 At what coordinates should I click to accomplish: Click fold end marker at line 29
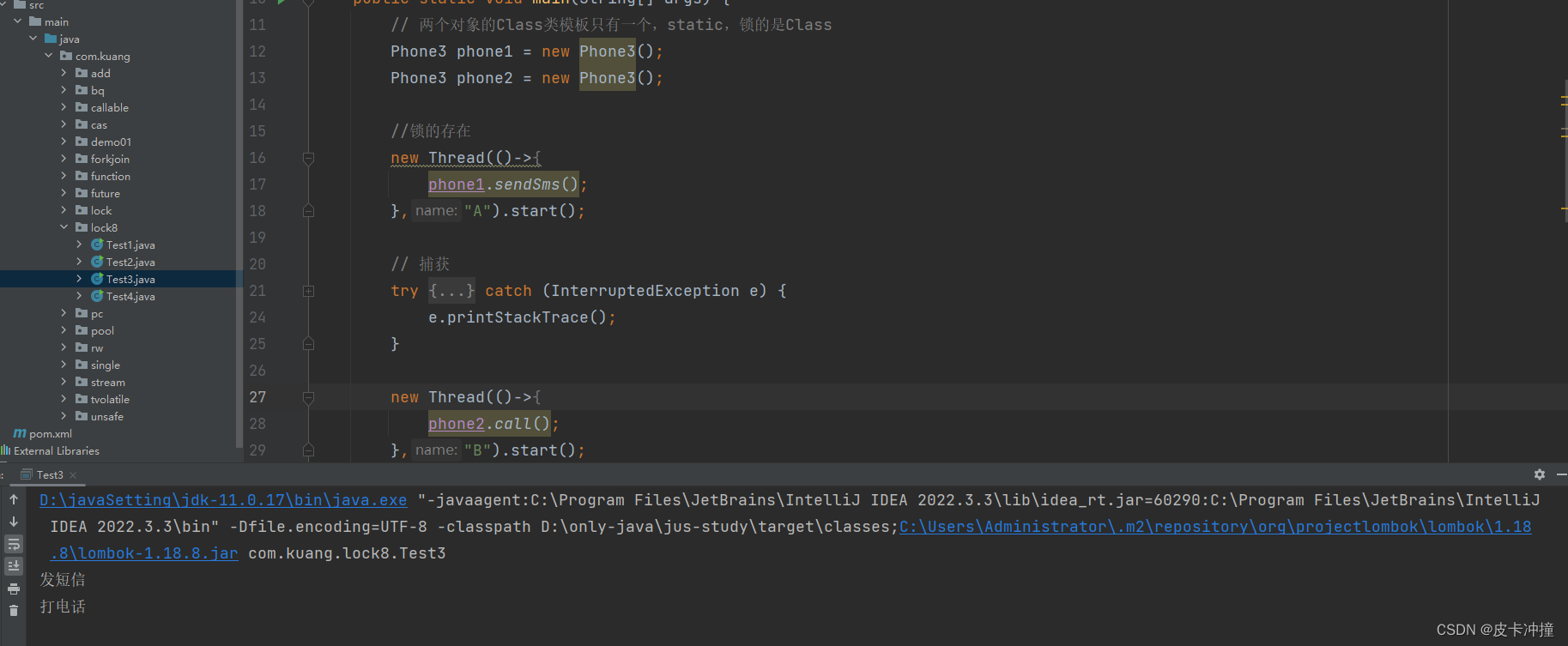[x=308, y=450]
